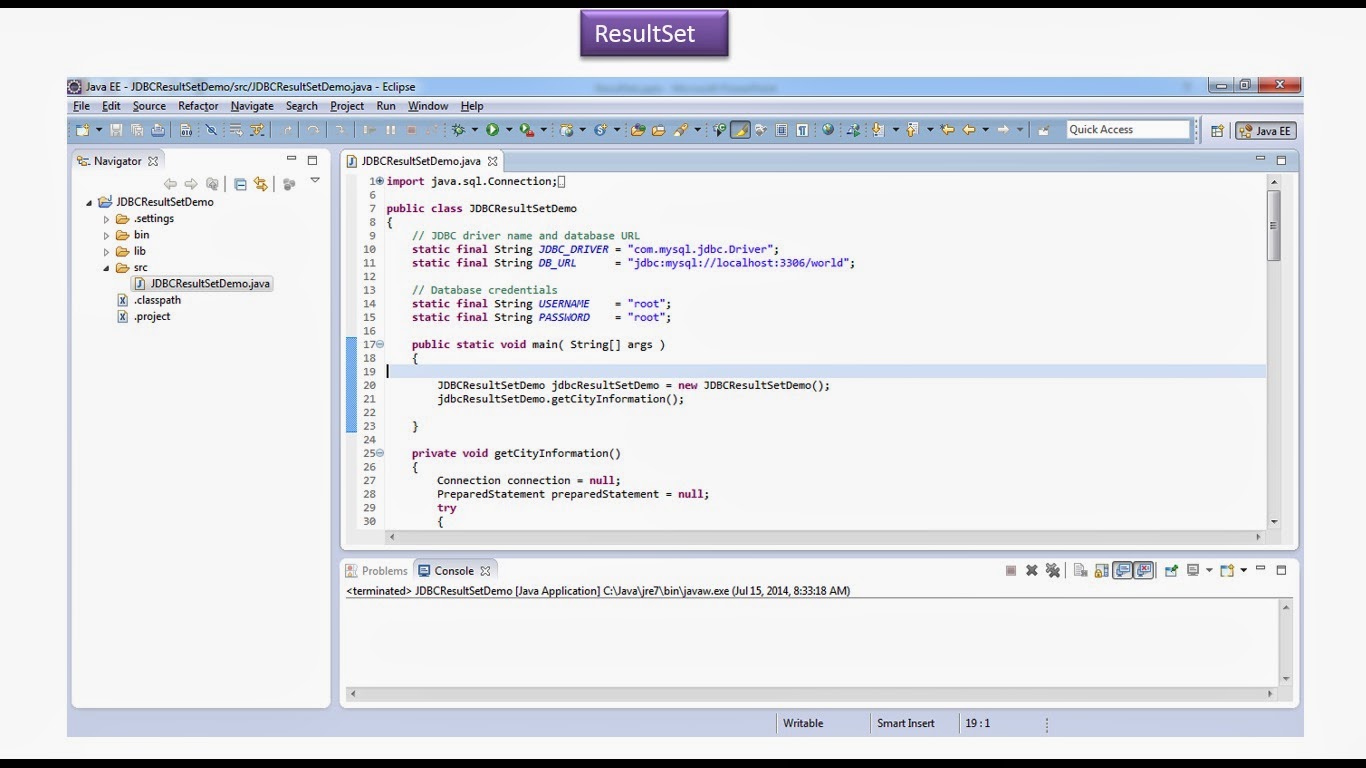The width and height of the screenshot is (1366, 768).
Task: Click the Java EE perspective button
Action: coord(1264,130)
